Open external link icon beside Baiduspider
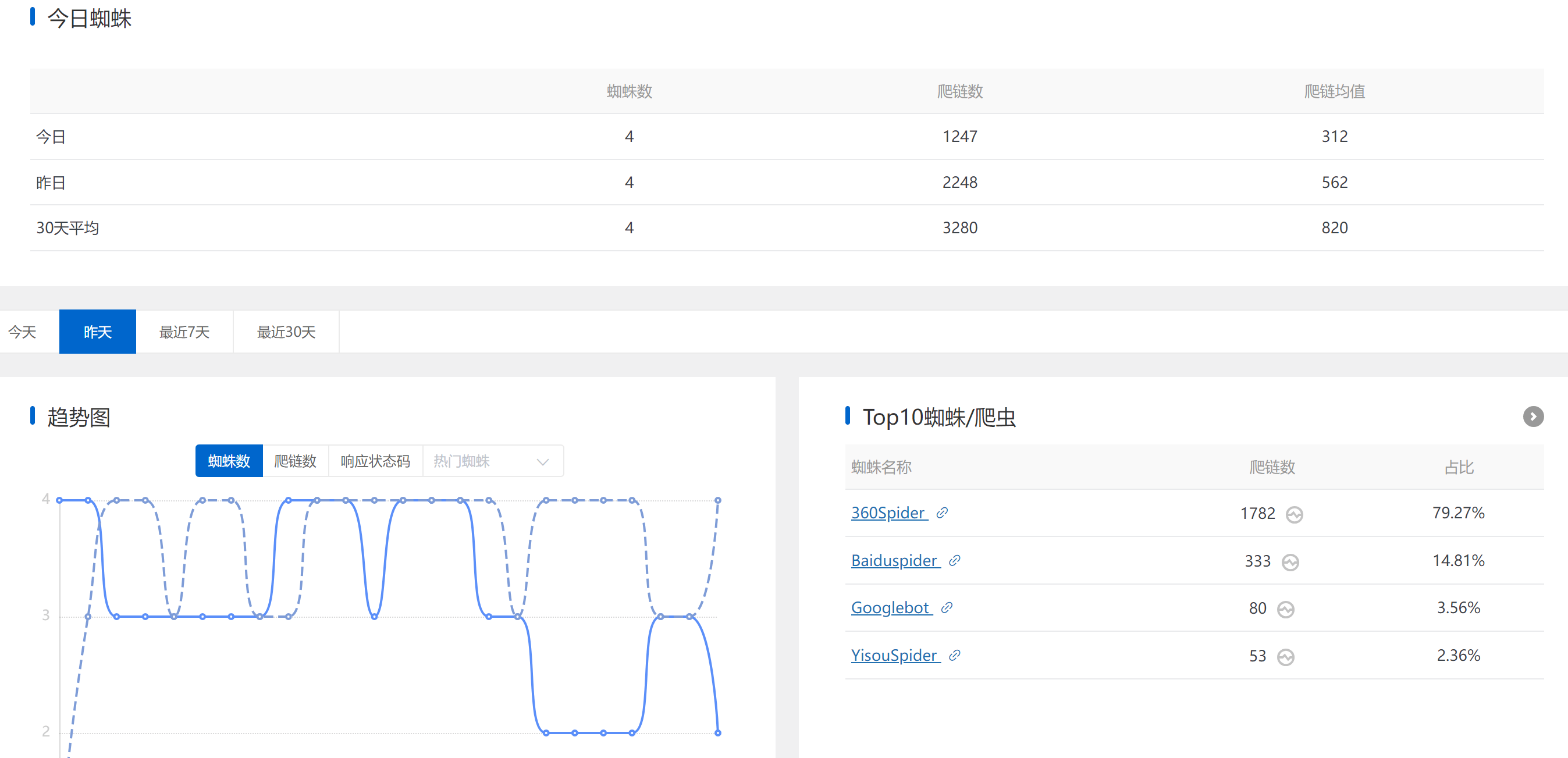1568x758 pixels. [954, 560]
